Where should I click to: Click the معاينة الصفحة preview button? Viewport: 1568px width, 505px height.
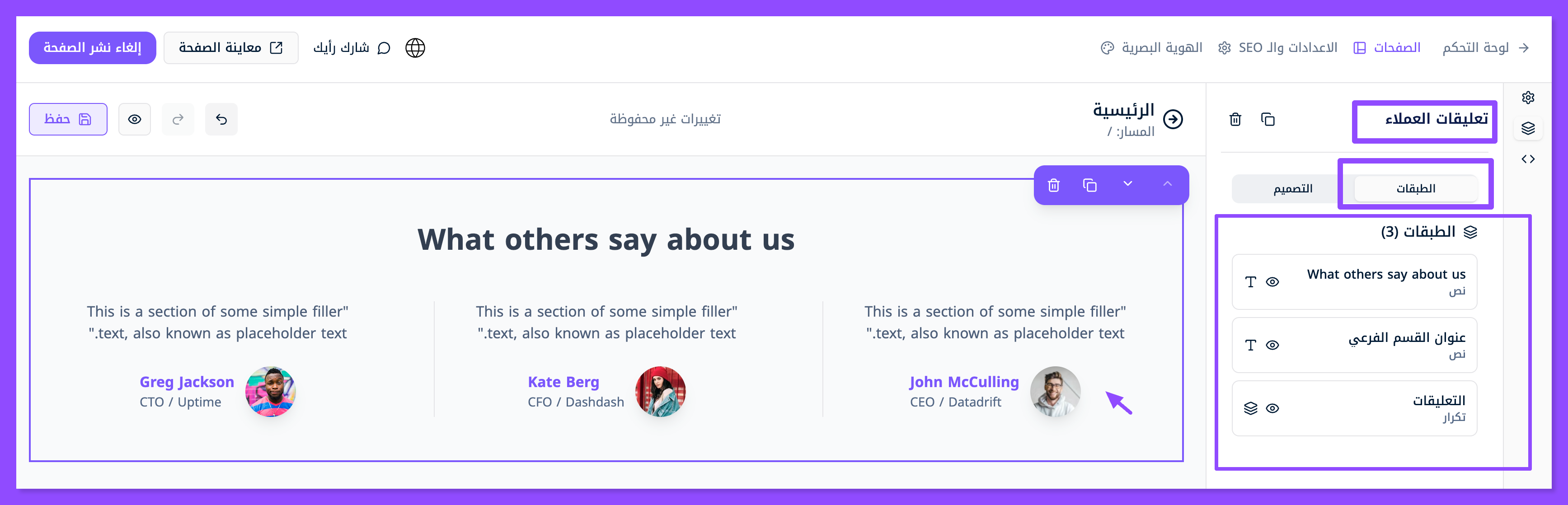pyautogui.click(x=231, y=47)
